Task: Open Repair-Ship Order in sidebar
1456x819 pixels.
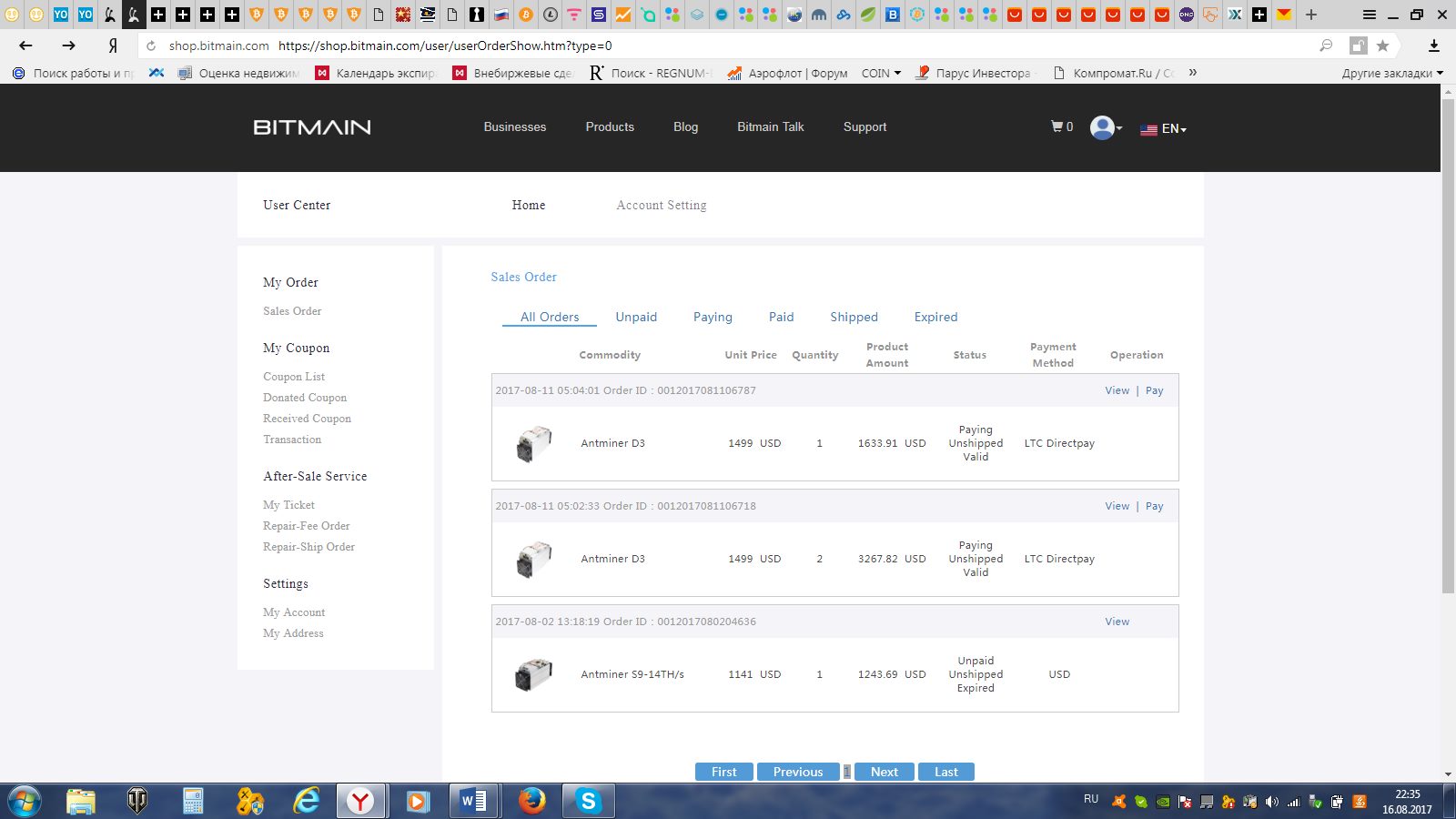Action: coord(308,547)
